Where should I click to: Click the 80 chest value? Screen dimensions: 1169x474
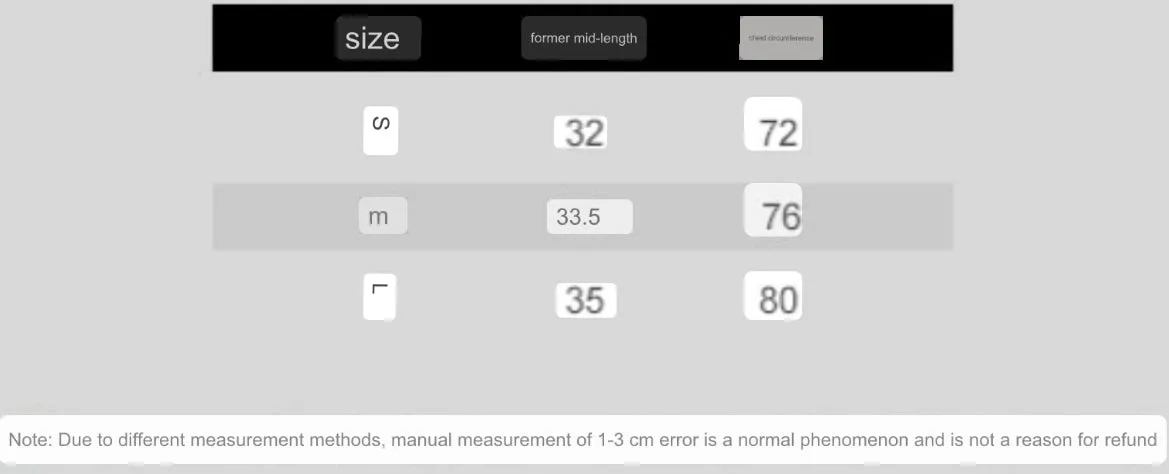[x=773, y=296]
